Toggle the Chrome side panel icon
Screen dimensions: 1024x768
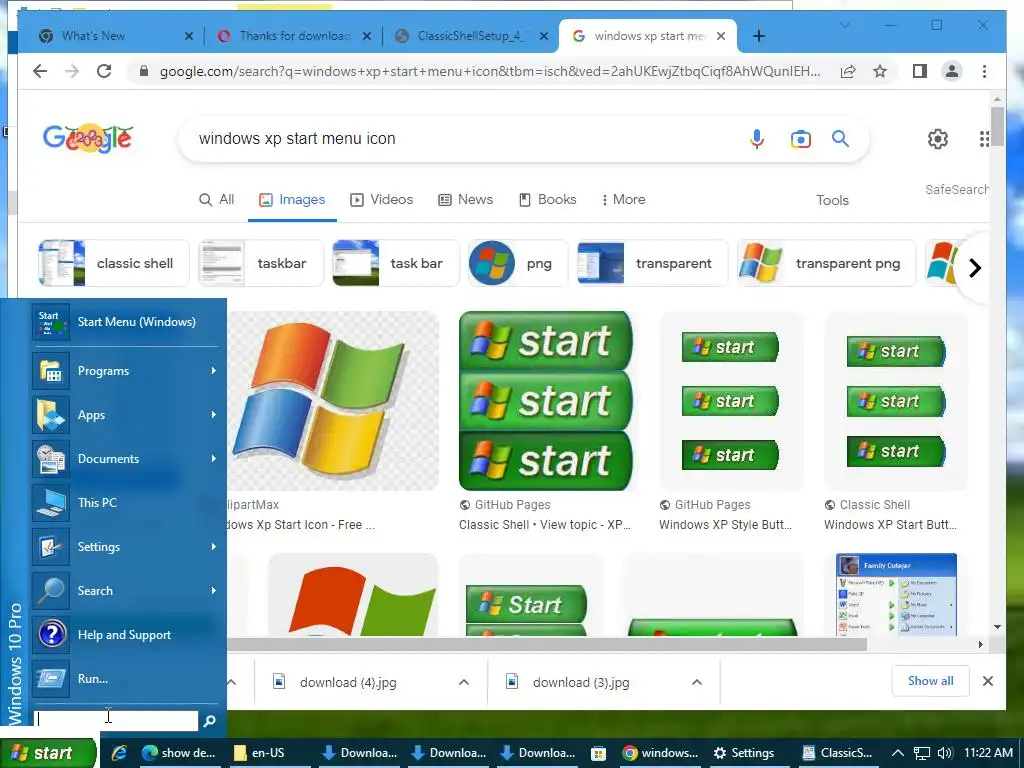coord(920,71)
